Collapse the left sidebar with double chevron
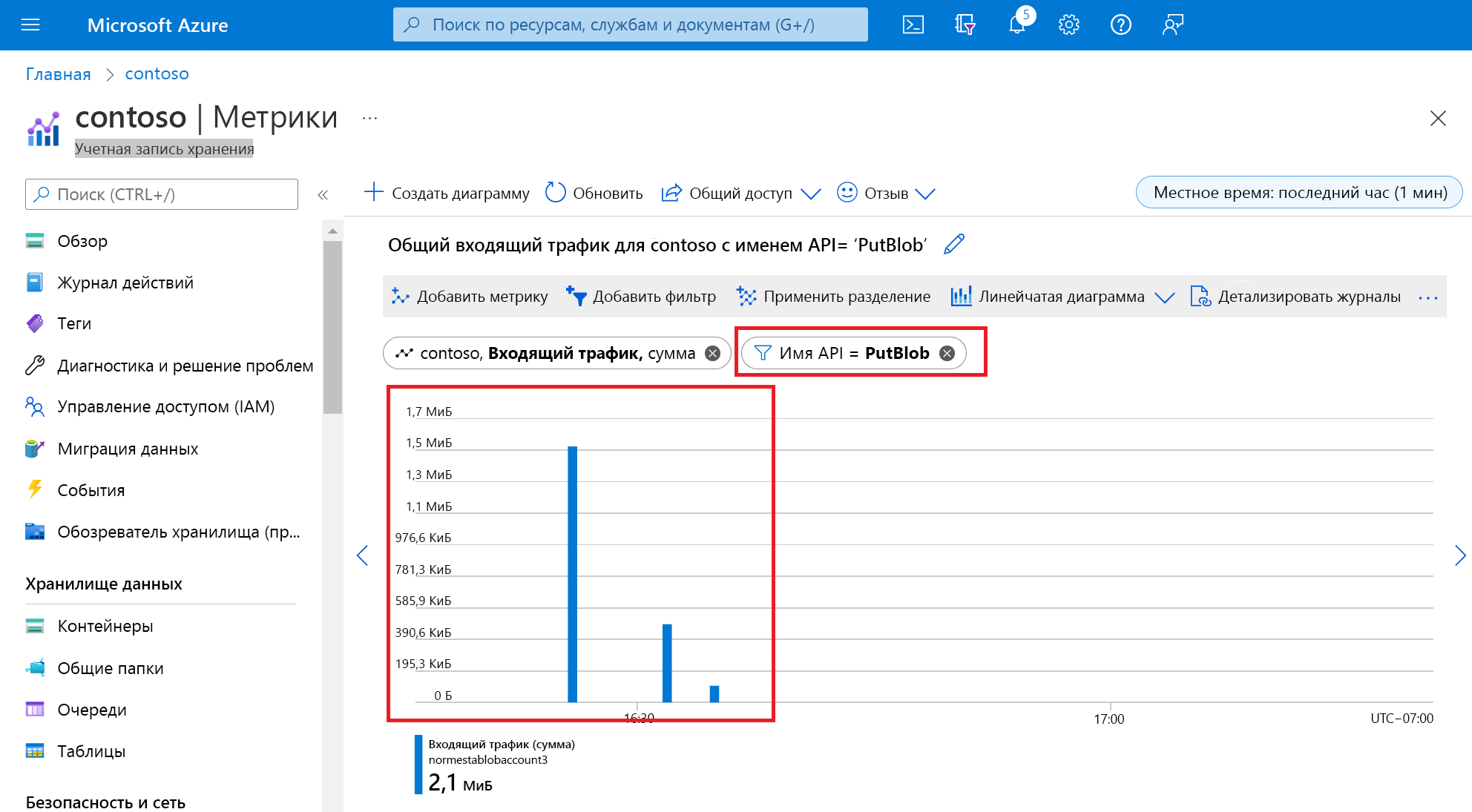 [x=323, y=195]
